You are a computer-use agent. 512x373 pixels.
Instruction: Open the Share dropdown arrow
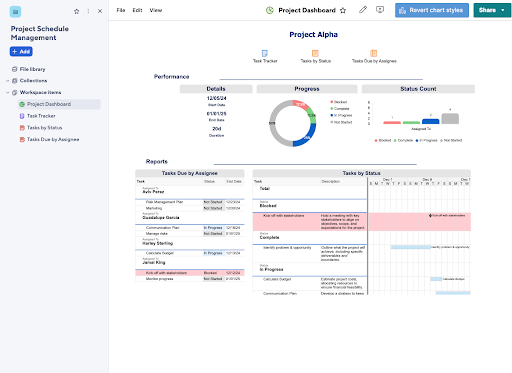[x=503, y=10]
